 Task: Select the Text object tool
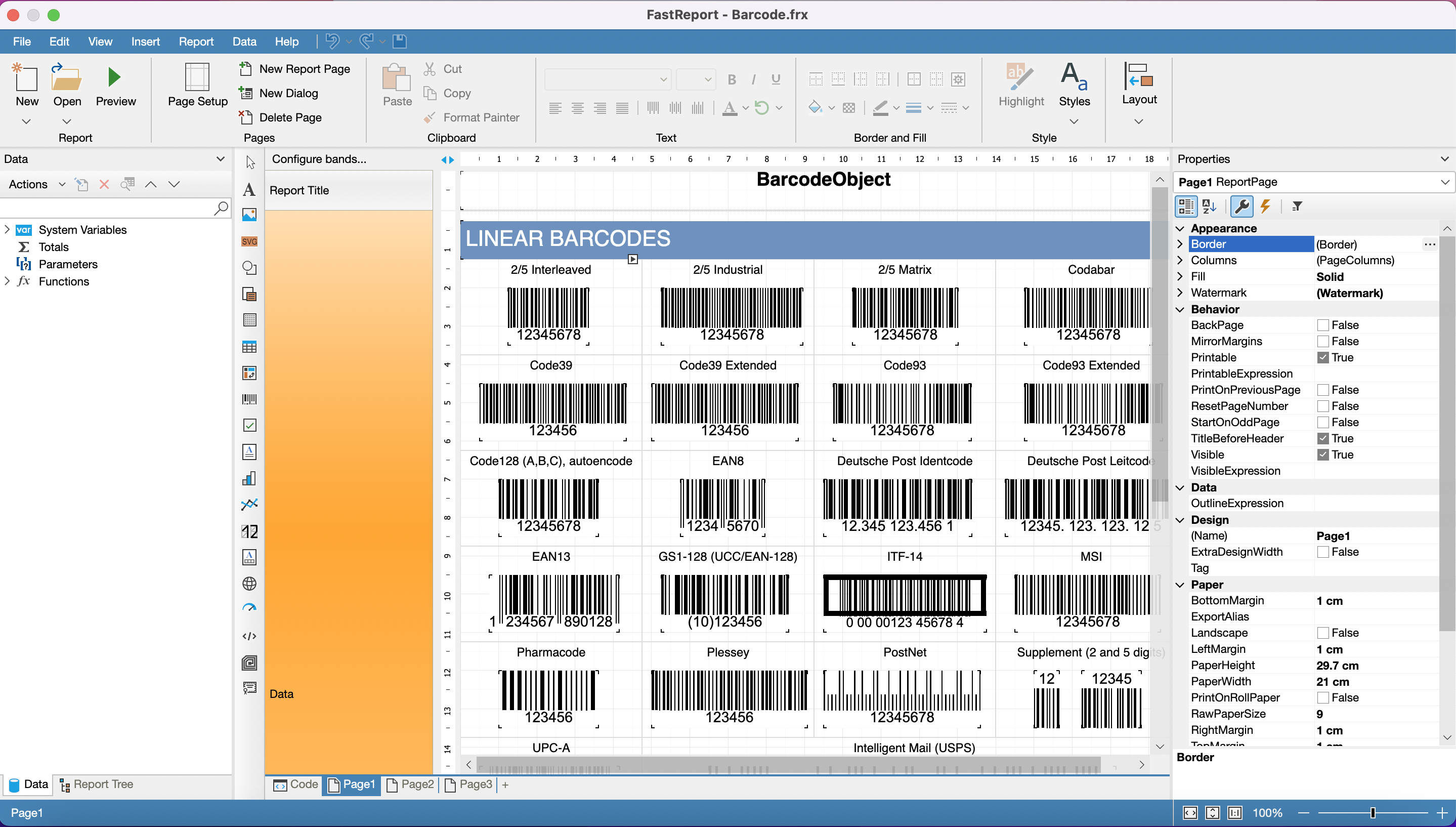click(249, 189)
